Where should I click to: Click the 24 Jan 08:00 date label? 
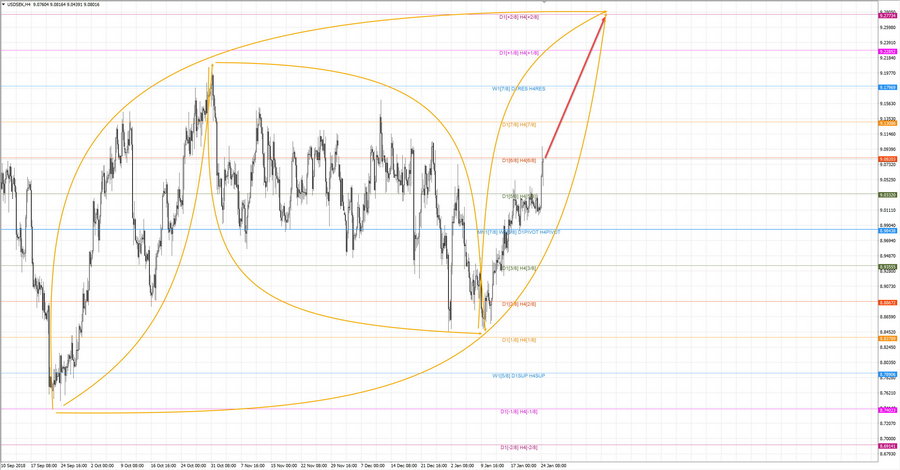(x=553, y=465)
